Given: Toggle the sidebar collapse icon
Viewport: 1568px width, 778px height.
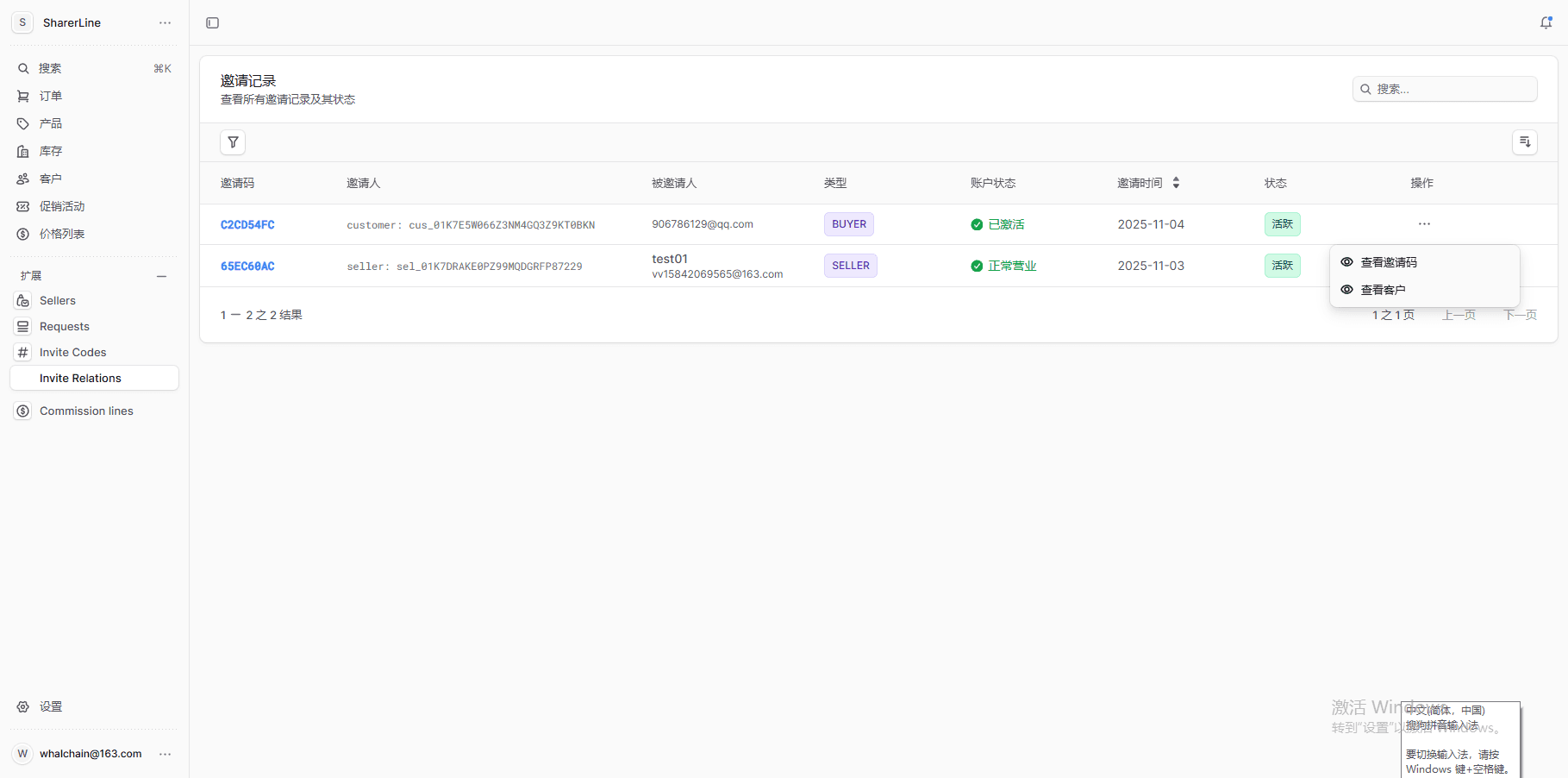Looking at the screenshot, I should point(212,23).
